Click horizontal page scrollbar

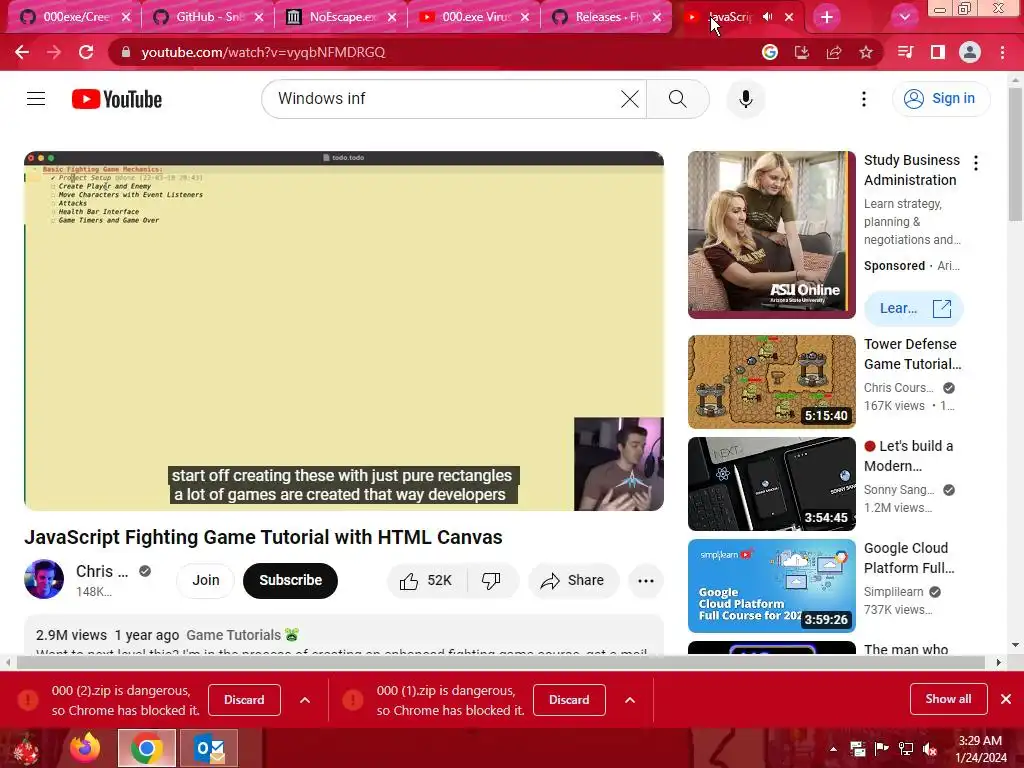coord(500,662)
